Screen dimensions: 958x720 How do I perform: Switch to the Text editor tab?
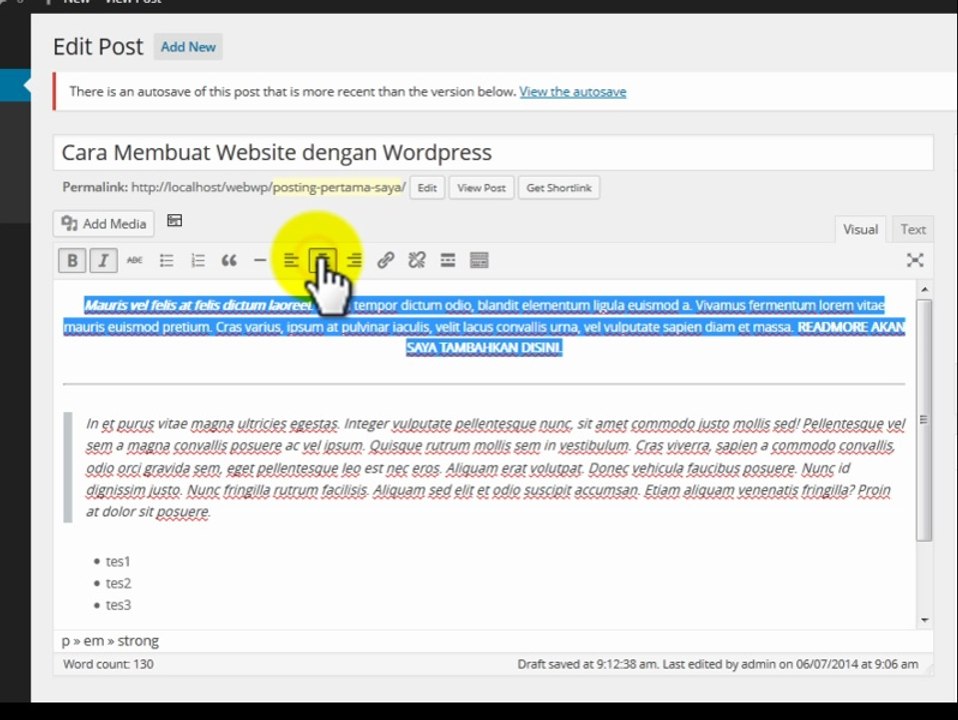click(913, 229)
